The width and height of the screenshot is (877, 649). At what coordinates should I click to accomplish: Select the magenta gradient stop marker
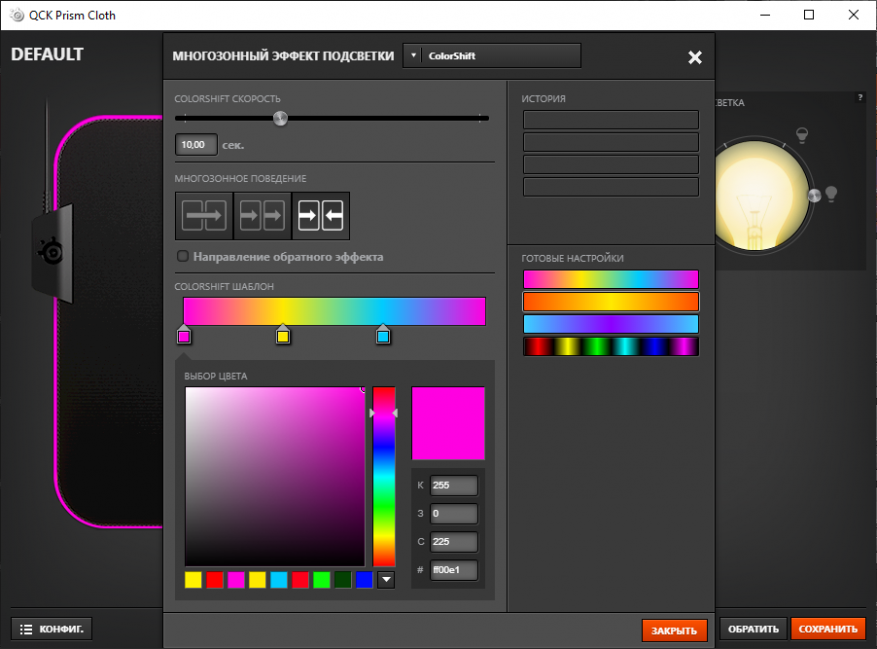[x=184, y=335]
